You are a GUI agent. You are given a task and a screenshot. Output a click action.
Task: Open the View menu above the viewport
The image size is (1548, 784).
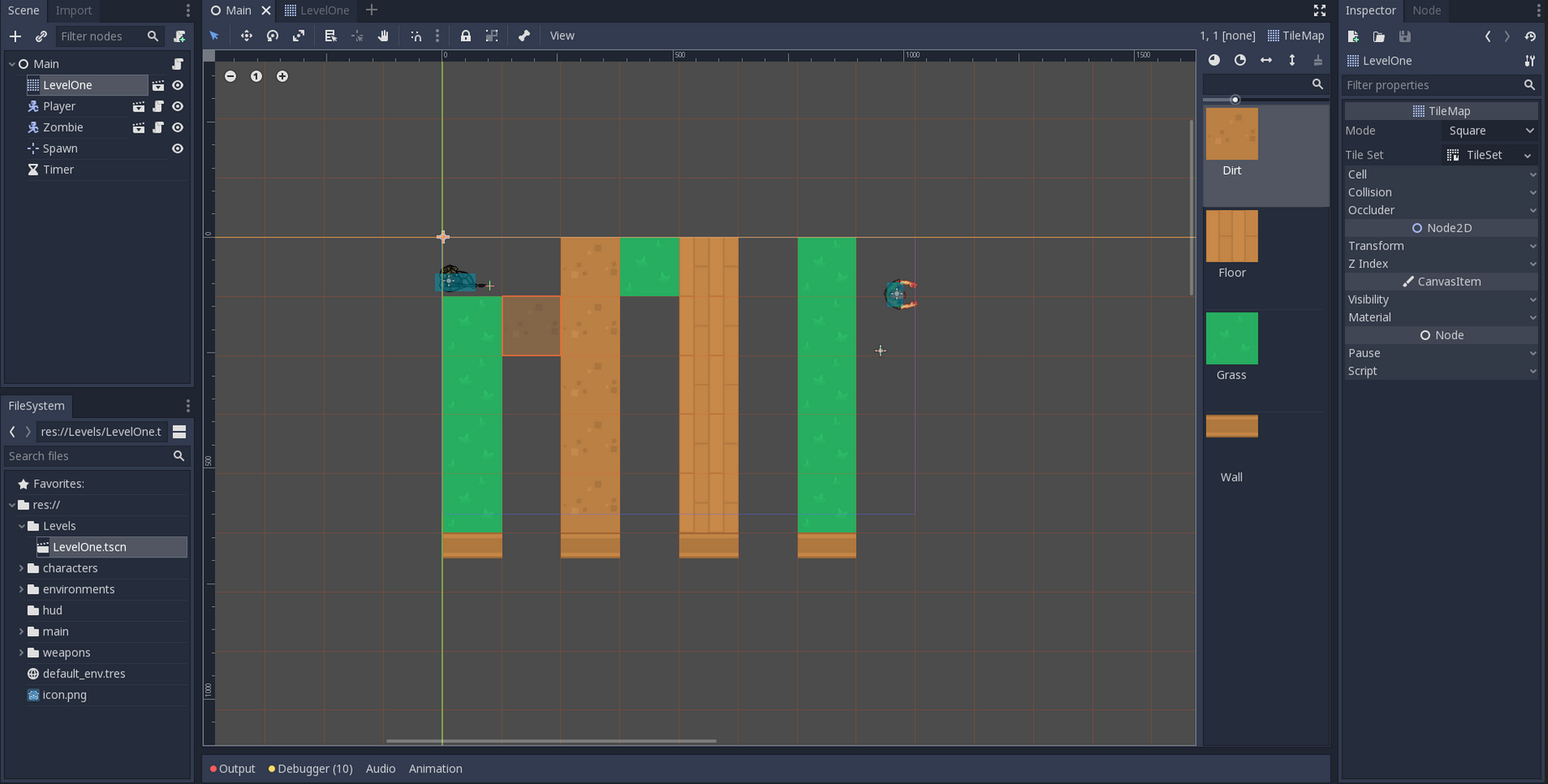pos(562,35)
